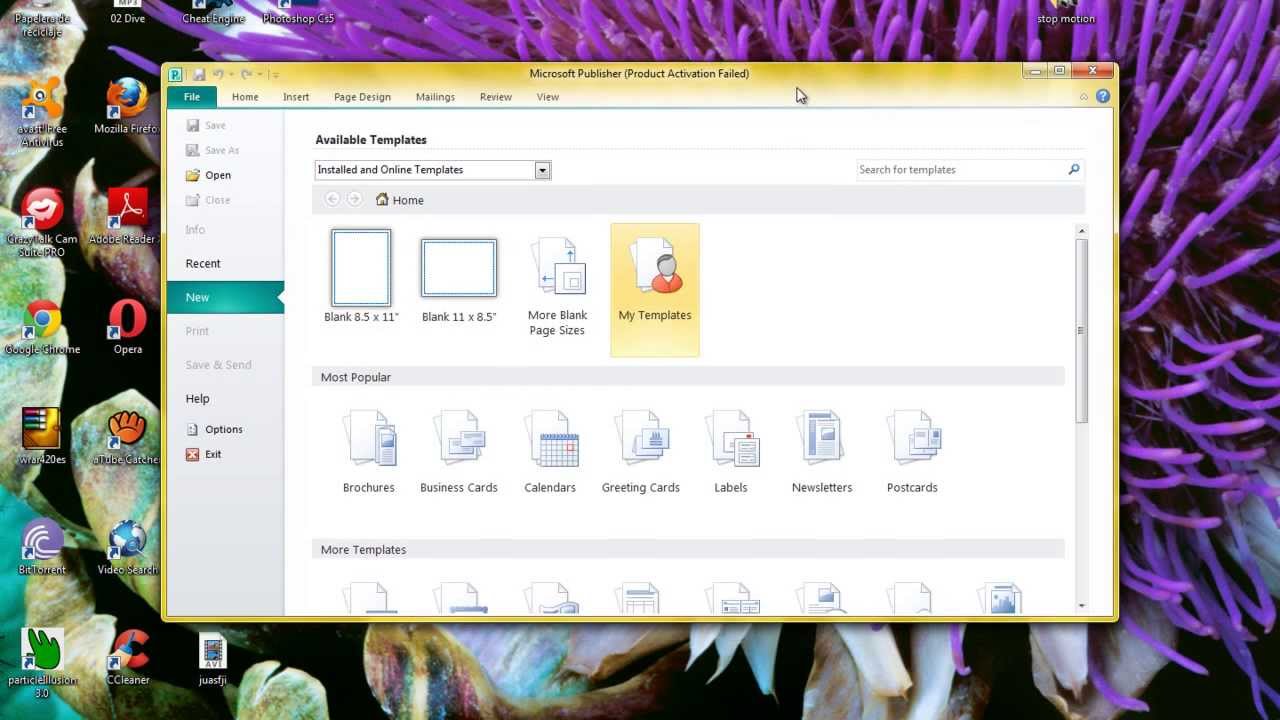The width and height of the screenshot is (1280, 720).
Task: Choose the Brochures template category
Action: (369, 452)
